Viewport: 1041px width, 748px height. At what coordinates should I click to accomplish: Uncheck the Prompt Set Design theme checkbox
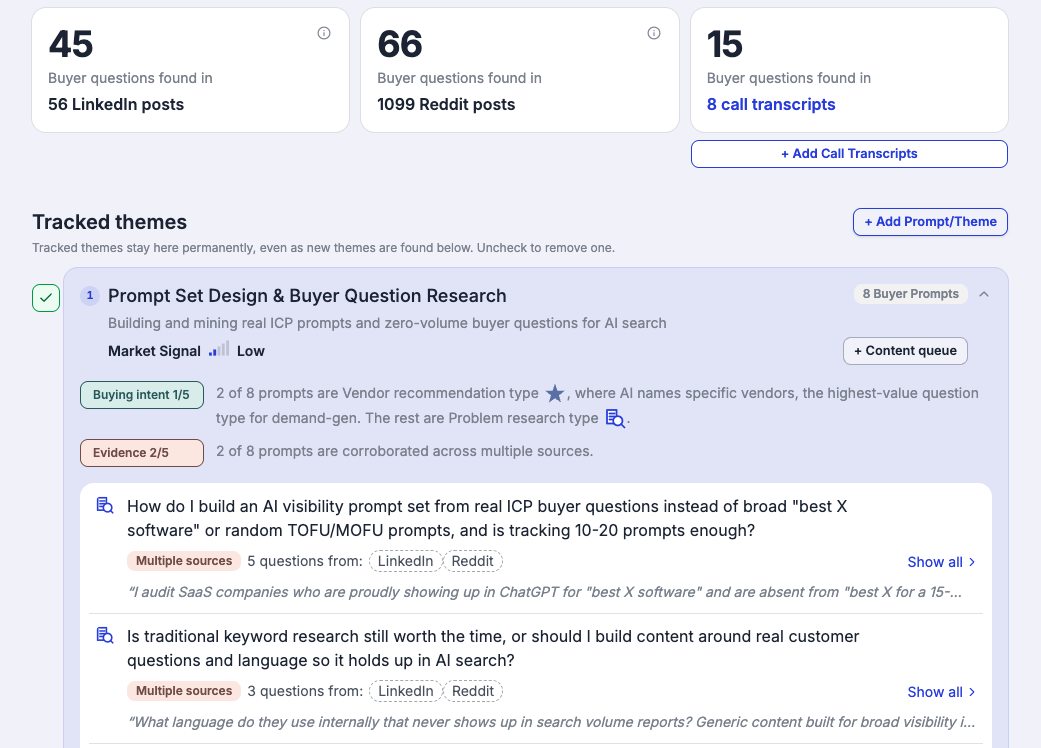46,298
